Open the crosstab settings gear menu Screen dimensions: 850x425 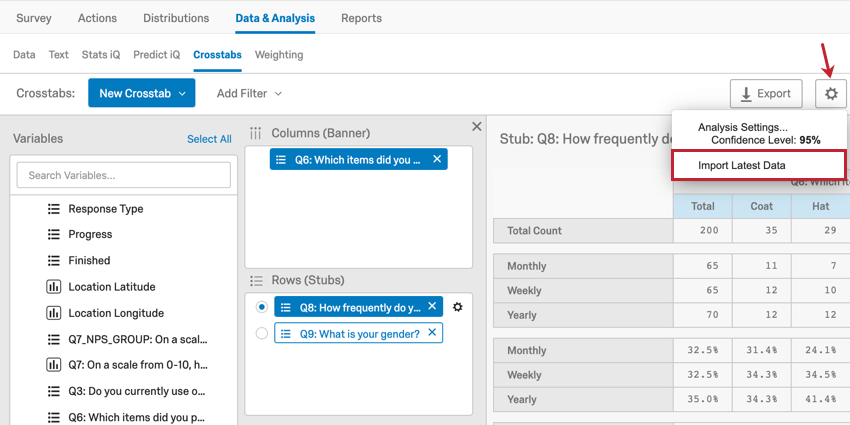[x=831, y=94]
